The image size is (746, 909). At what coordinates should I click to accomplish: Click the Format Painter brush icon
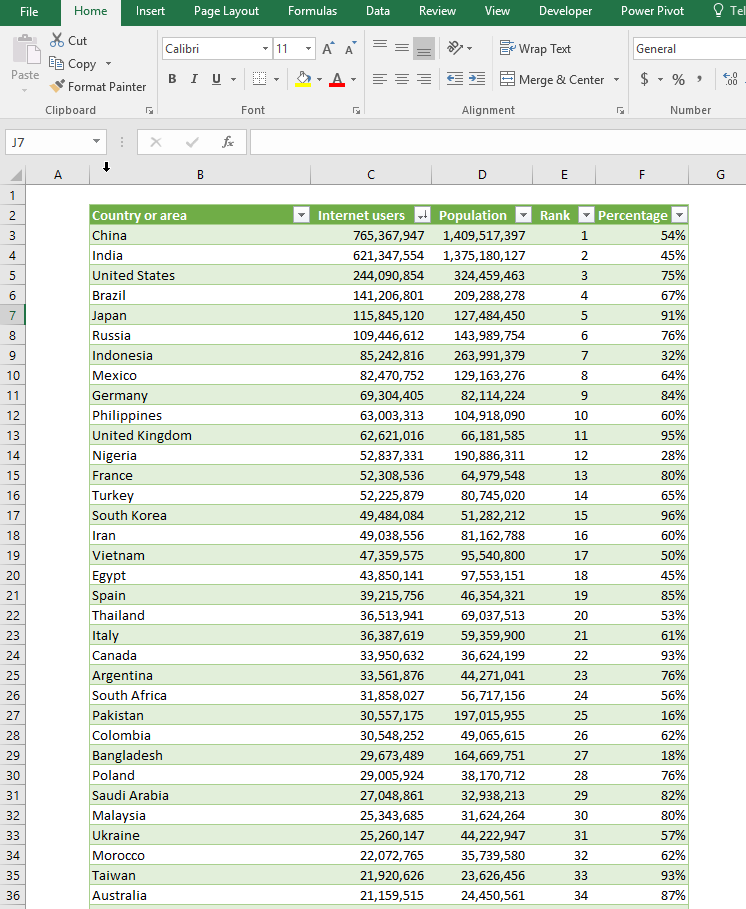click(x=57, y=87)
